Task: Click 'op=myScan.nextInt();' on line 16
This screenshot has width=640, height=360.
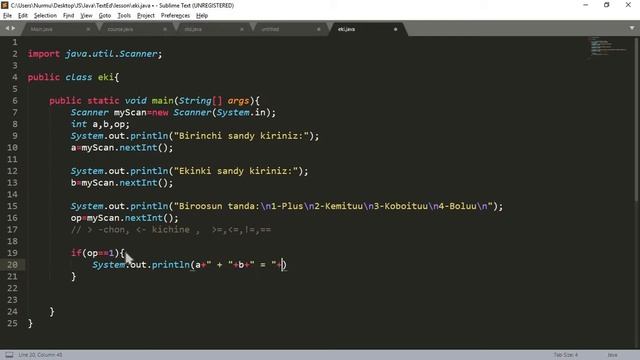Action: [125, 218]
